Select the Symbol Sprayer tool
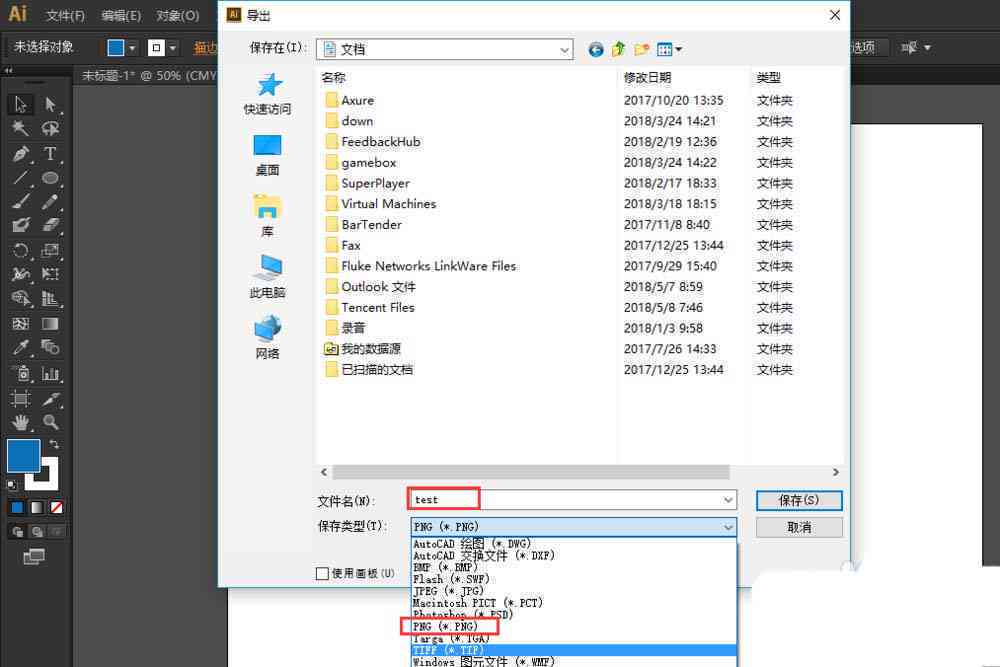This screenshot has height=667, width=1000. [20, 373]
